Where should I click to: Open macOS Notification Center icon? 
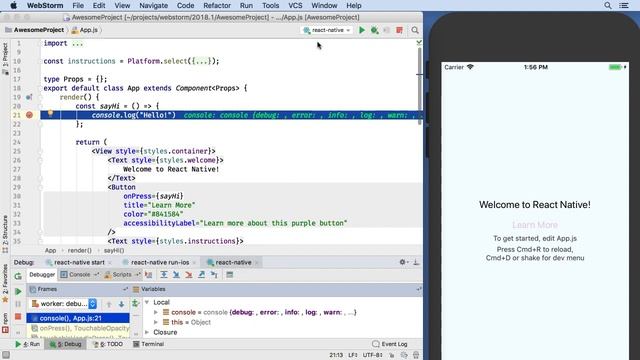pos(624,5)
